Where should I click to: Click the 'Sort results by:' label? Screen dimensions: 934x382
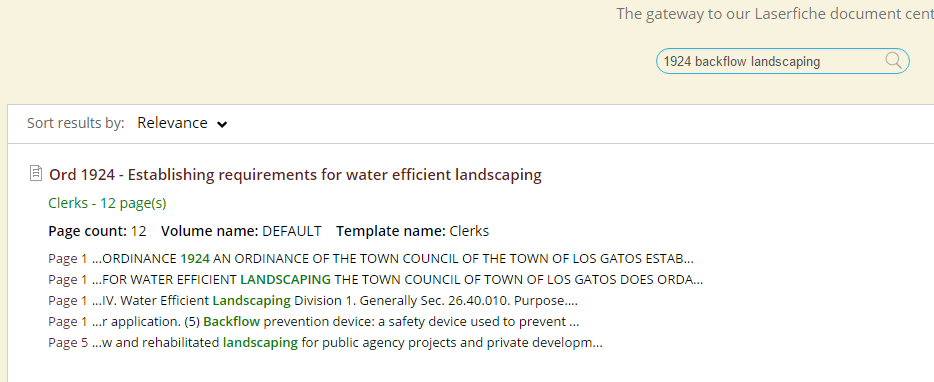(76, 123)
